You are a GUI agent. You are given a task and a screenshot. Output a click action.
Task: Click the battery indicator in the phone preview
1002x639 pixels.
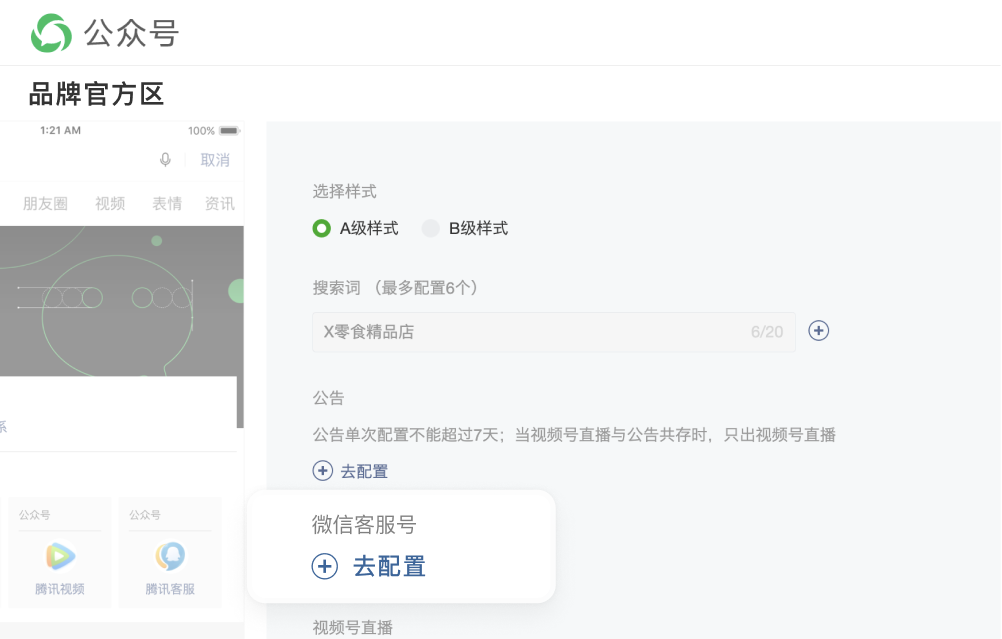point(231,130)
